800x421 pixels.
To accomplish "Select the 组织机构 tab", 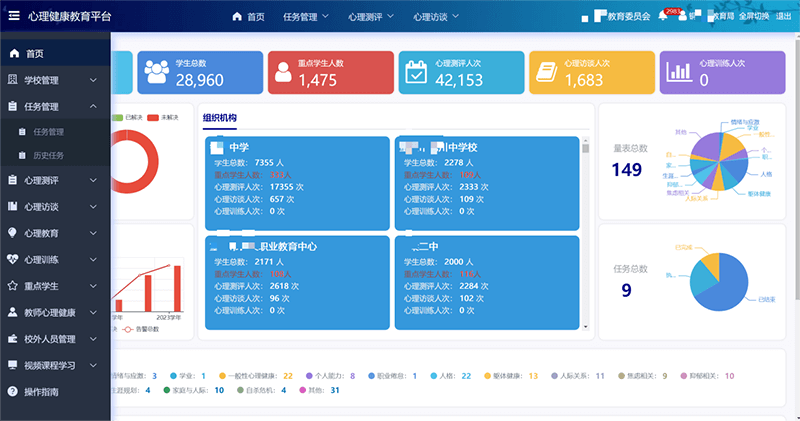I will click(x=220, y=118).
